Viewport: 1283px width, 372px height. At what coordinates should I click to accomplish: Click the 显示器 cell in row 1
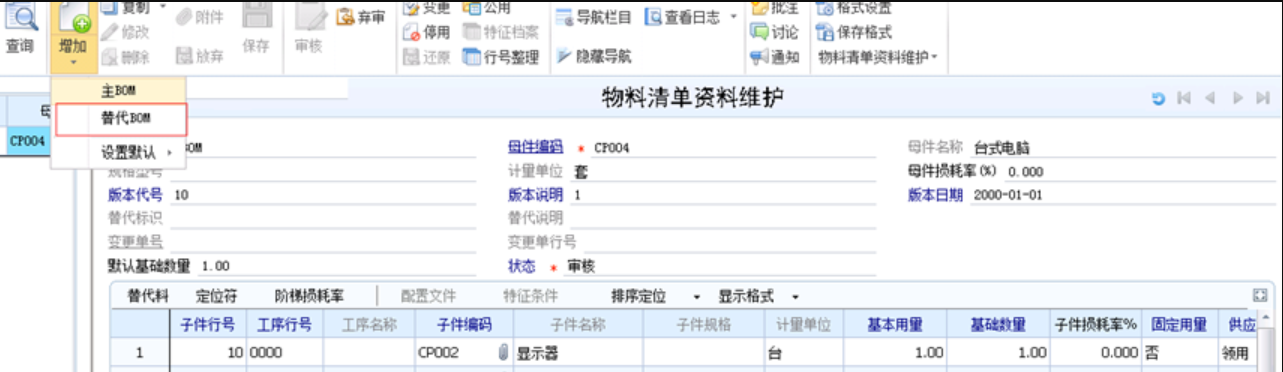pyautogui.click(x=578, y=353)
